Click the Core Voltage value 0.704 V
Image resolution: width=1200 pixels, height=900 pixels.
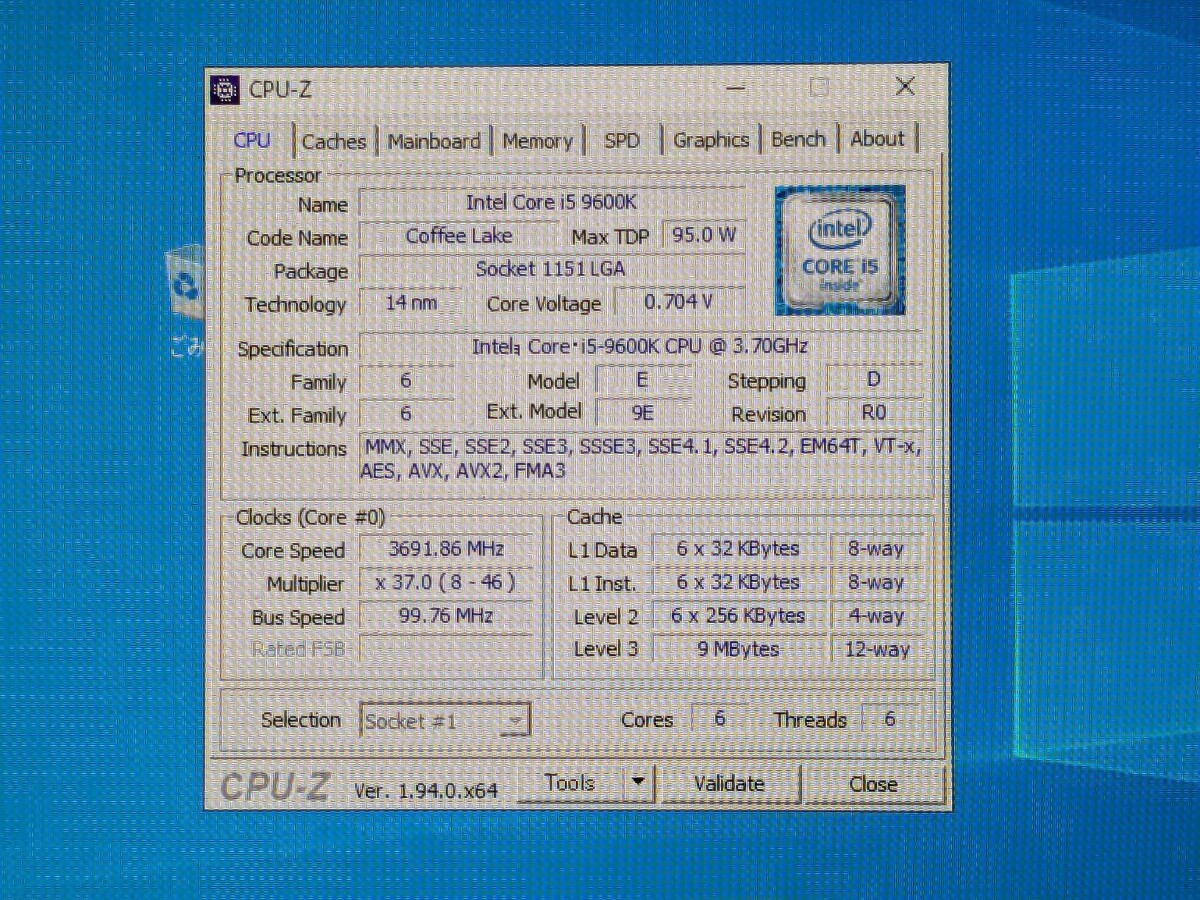coord(679,302)
